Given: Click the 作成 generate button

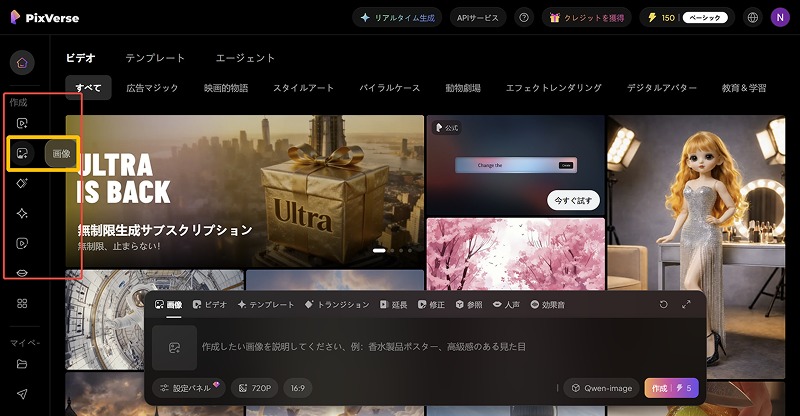Looking at the screenshot, I should 671,388.
